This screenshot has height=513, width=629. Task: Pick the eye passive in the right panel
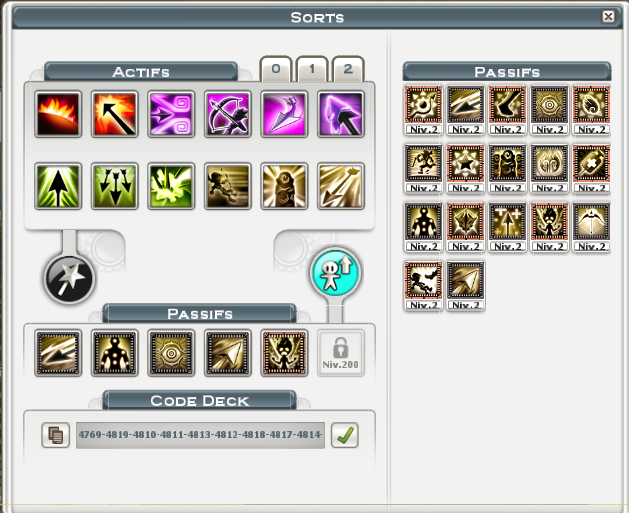click(x=550, y=105)
